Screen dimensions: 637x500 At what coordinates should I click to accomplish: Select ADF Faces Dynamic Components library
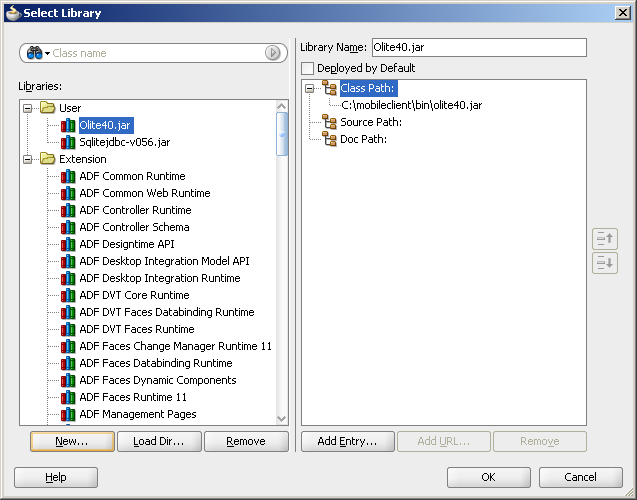tap(158, 380)
